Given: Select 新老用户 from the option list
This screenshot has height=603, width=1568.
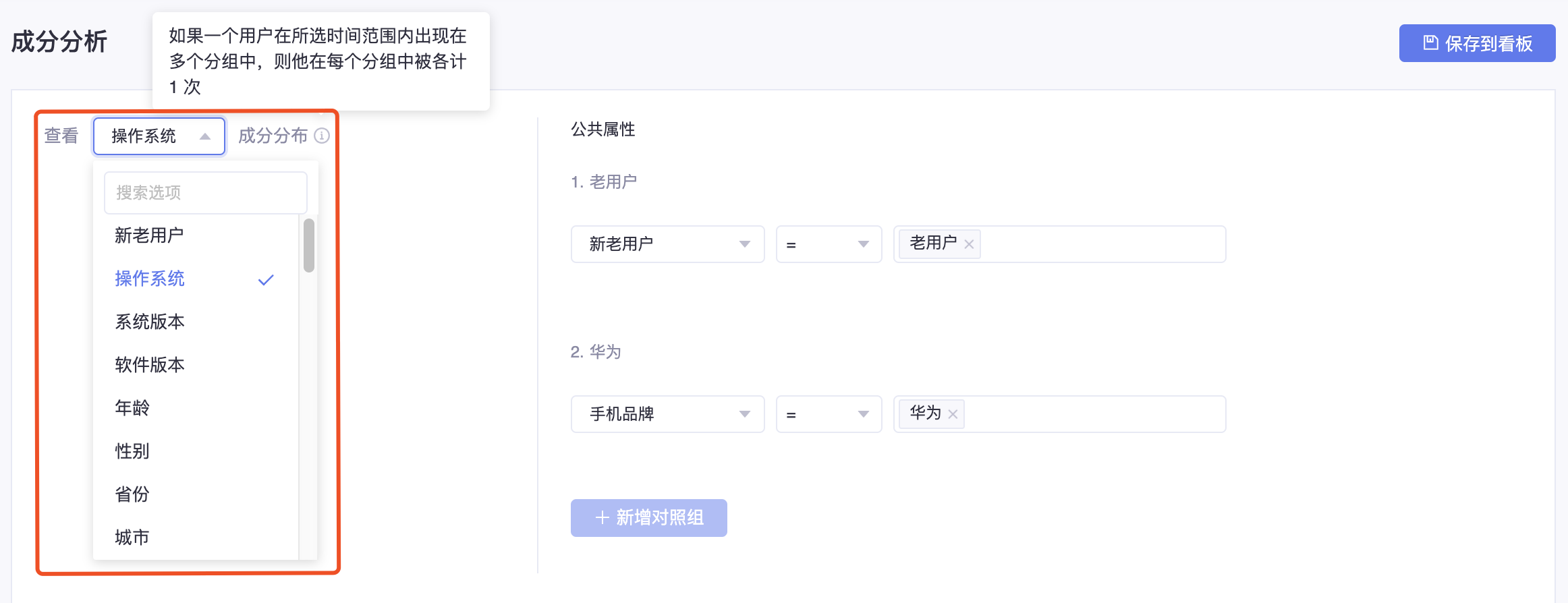Looking at the screenshot, I should [196, 235].
